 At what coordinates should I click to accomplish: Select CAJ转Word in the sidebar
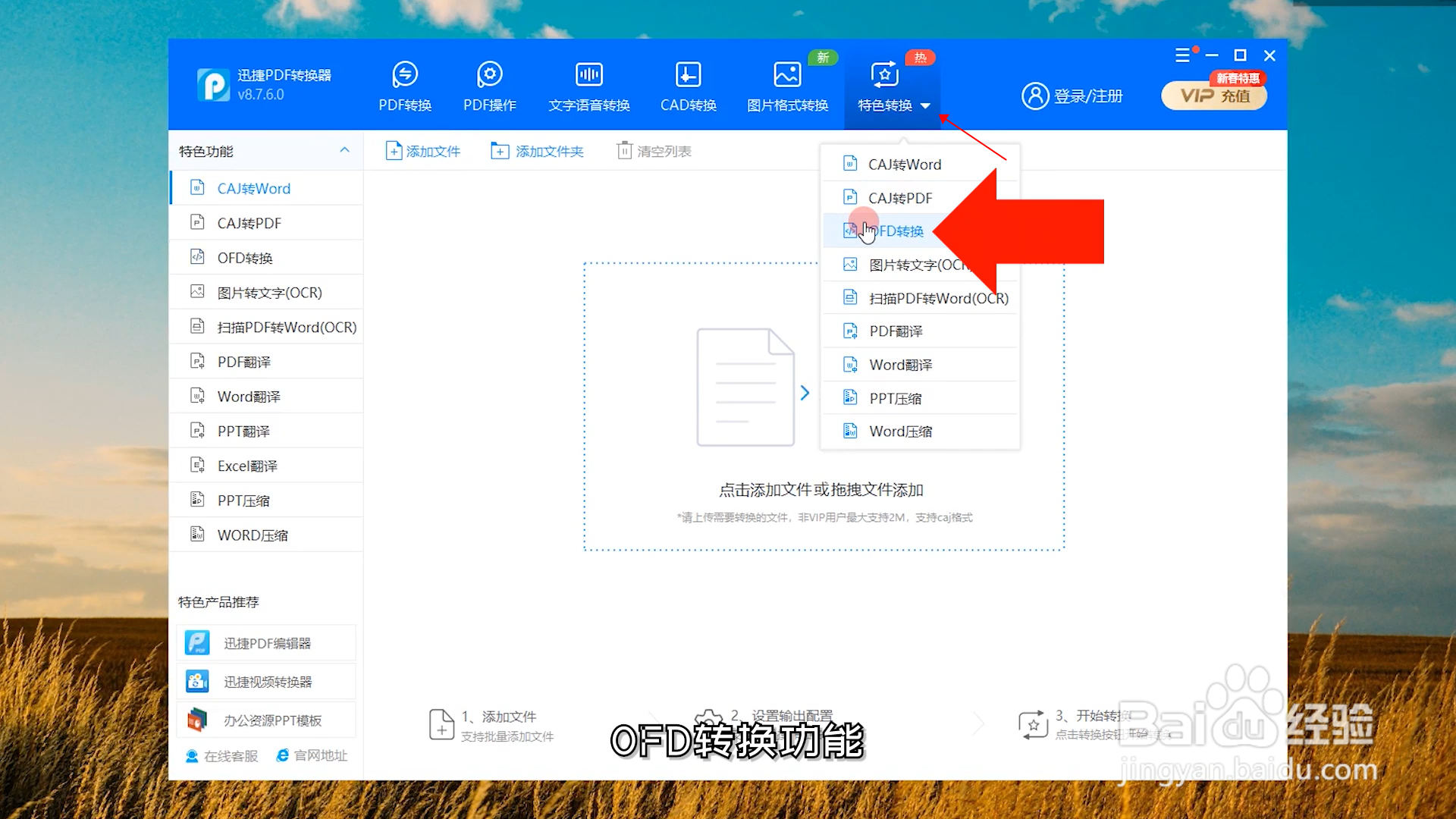(x=266, y=188)
